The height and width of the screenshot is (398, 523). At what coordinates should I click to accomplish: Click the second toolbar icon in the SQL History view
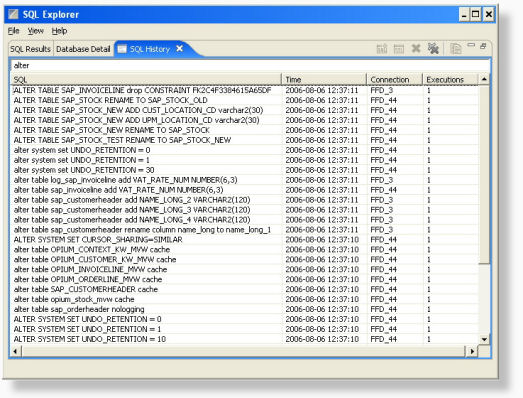pyautogui.click(x=399, y=49)
